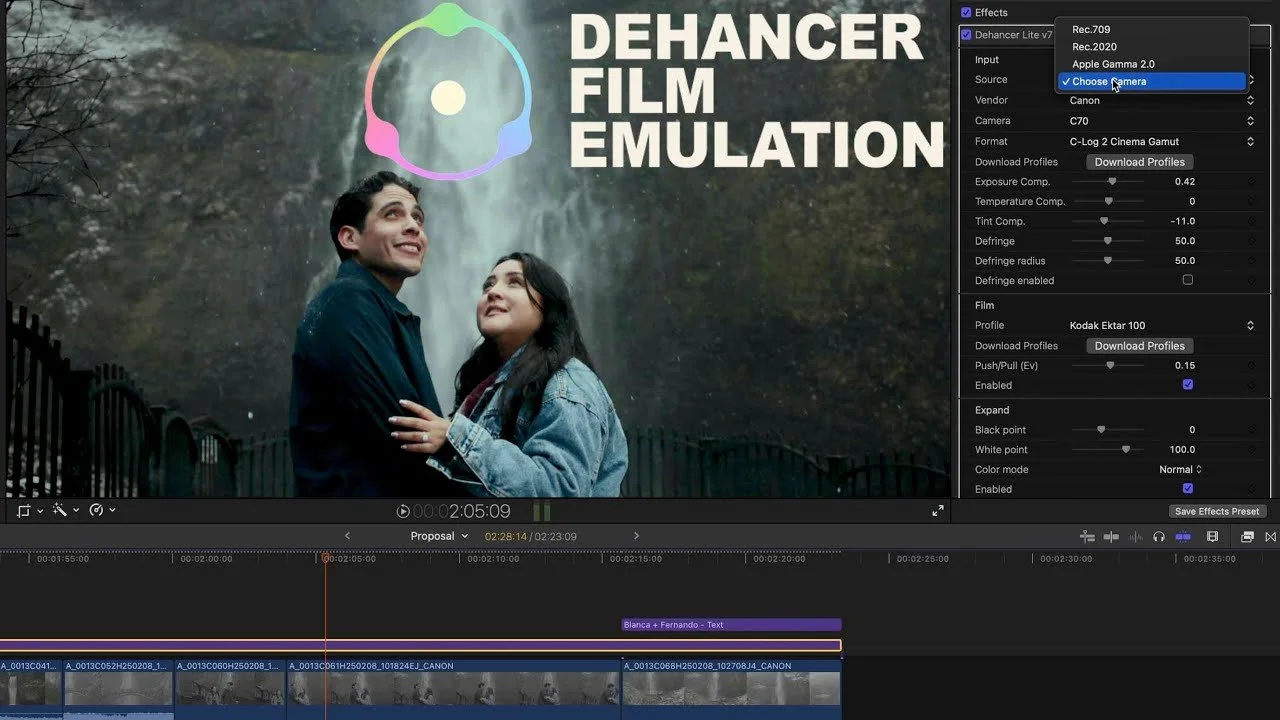Toggle skimming icon in timeline toolbar

click(1111, 537)
